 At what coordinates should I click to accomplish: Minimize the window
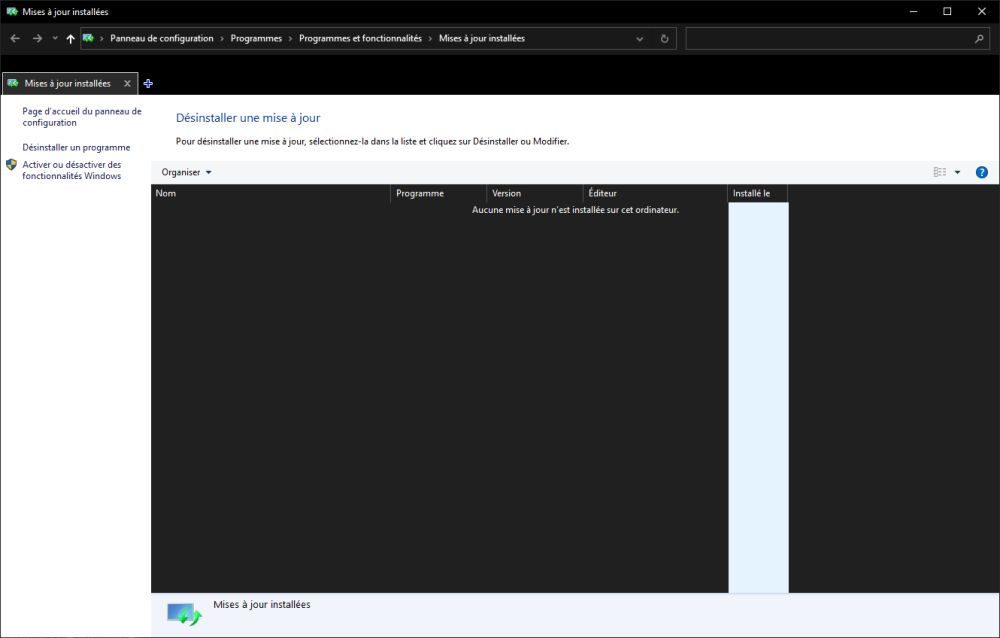pos(913,11)
